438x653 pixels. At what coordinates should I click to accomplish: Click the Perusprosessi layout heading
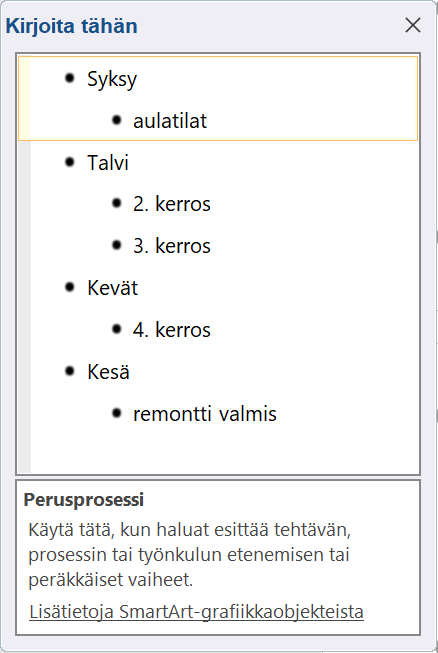[x=84, y=500]
